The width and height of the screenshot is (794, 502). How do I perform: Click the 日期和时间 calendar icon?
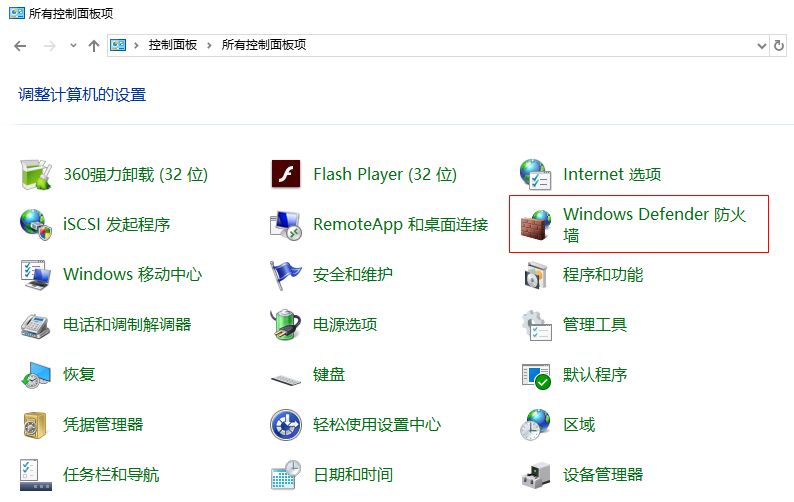(286, 475)
